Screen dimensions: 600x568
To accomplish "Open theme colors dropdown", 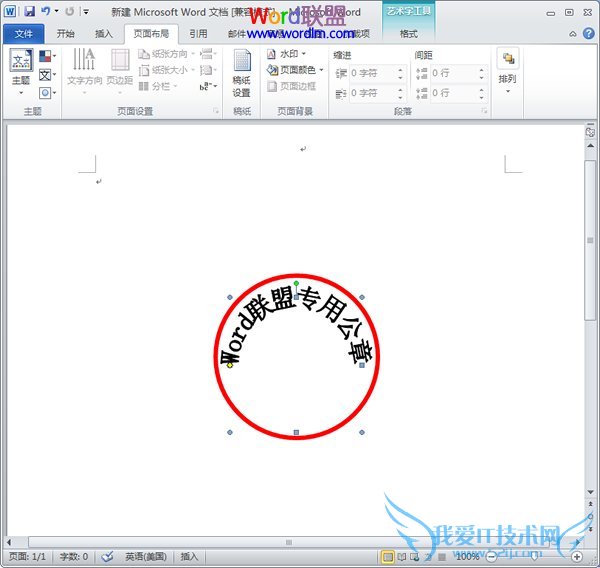I will (x=47, y=56).
